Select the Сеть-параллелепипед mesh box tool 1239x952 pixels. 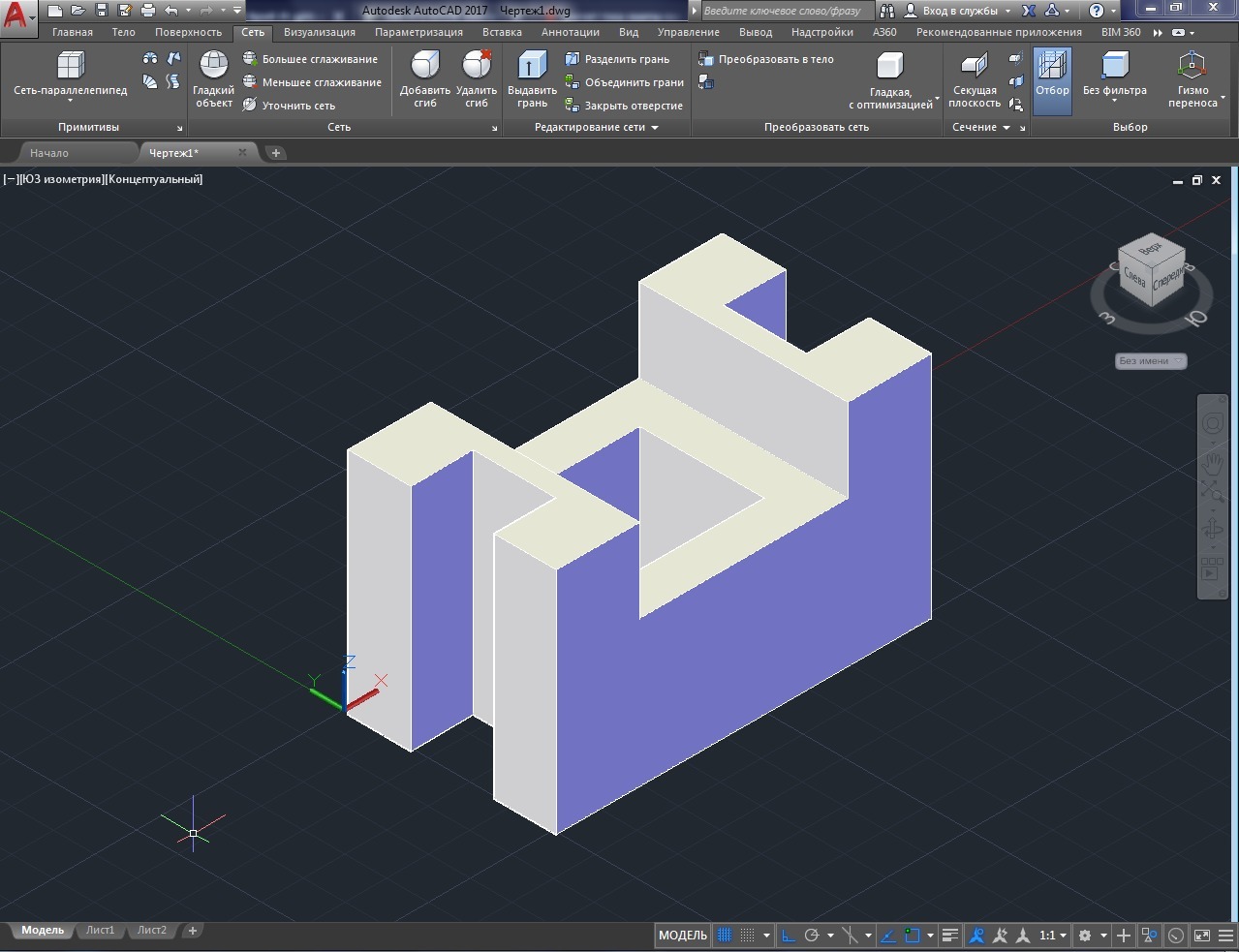pyautogui.click(x=71, y=76)
